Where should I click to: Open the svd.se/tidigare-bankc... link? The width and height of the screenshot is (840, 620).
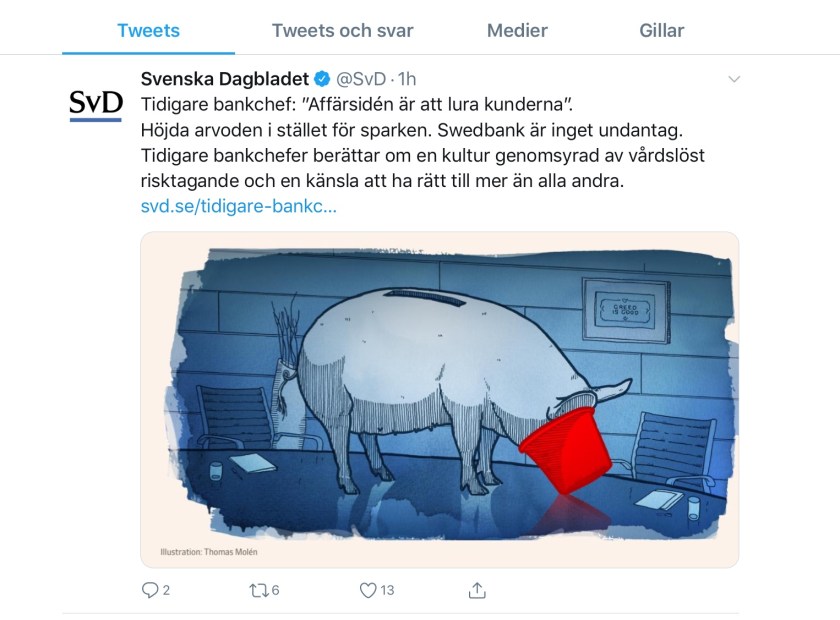238,206
